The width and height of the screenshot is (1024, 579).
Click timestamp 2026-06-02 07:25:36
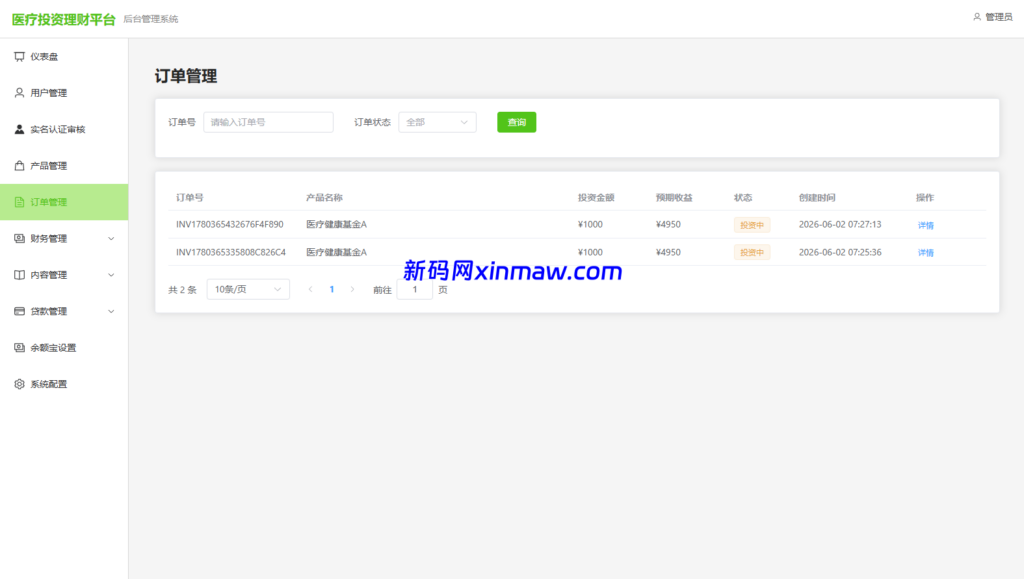[840, 252]
